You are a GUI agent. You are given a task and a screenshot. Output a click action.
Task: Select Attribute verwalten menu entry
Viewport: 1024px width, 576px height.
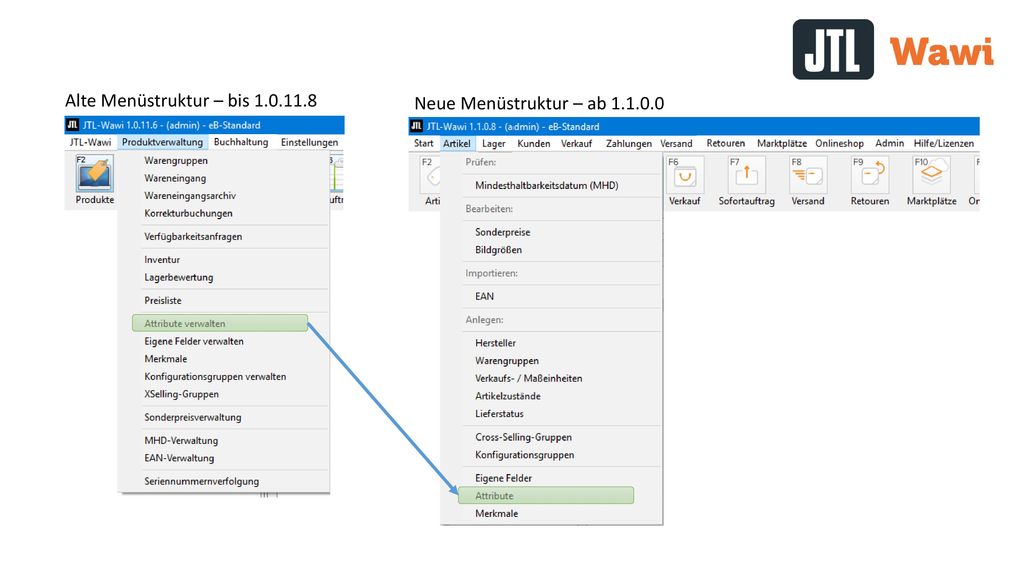pyautogui.click(x=219, y=323)
